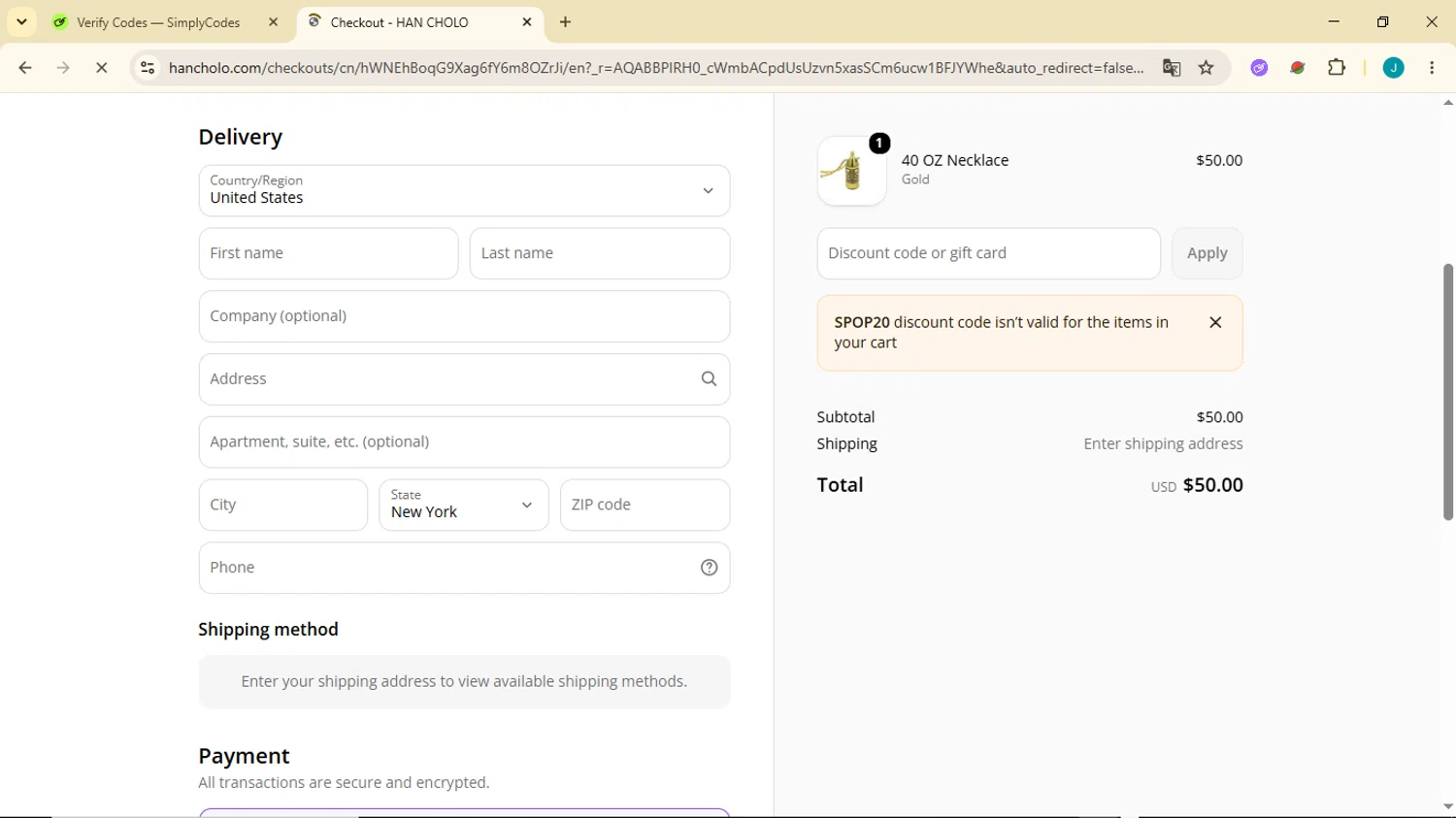This screenshot has height=818, width=1456.
Task: Click the 40 OZ Necklace product thumbnail
Action: tap(851, 171)
